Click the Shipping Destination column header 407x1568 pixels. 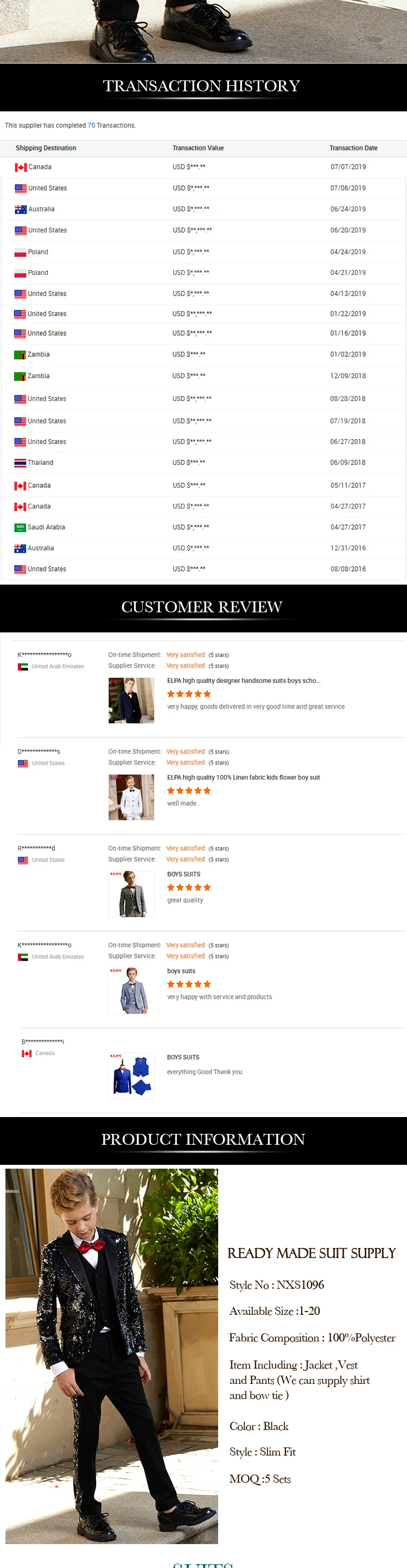pyautogui.click(x=46, y=148)
